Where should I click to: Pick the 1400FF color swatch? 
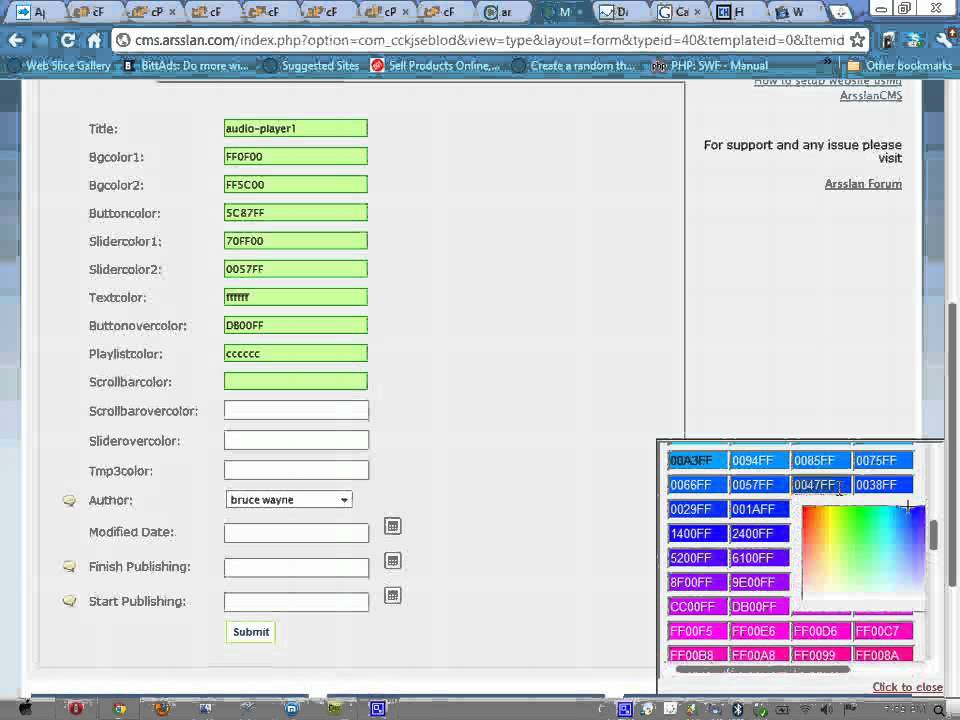[697, 533]
